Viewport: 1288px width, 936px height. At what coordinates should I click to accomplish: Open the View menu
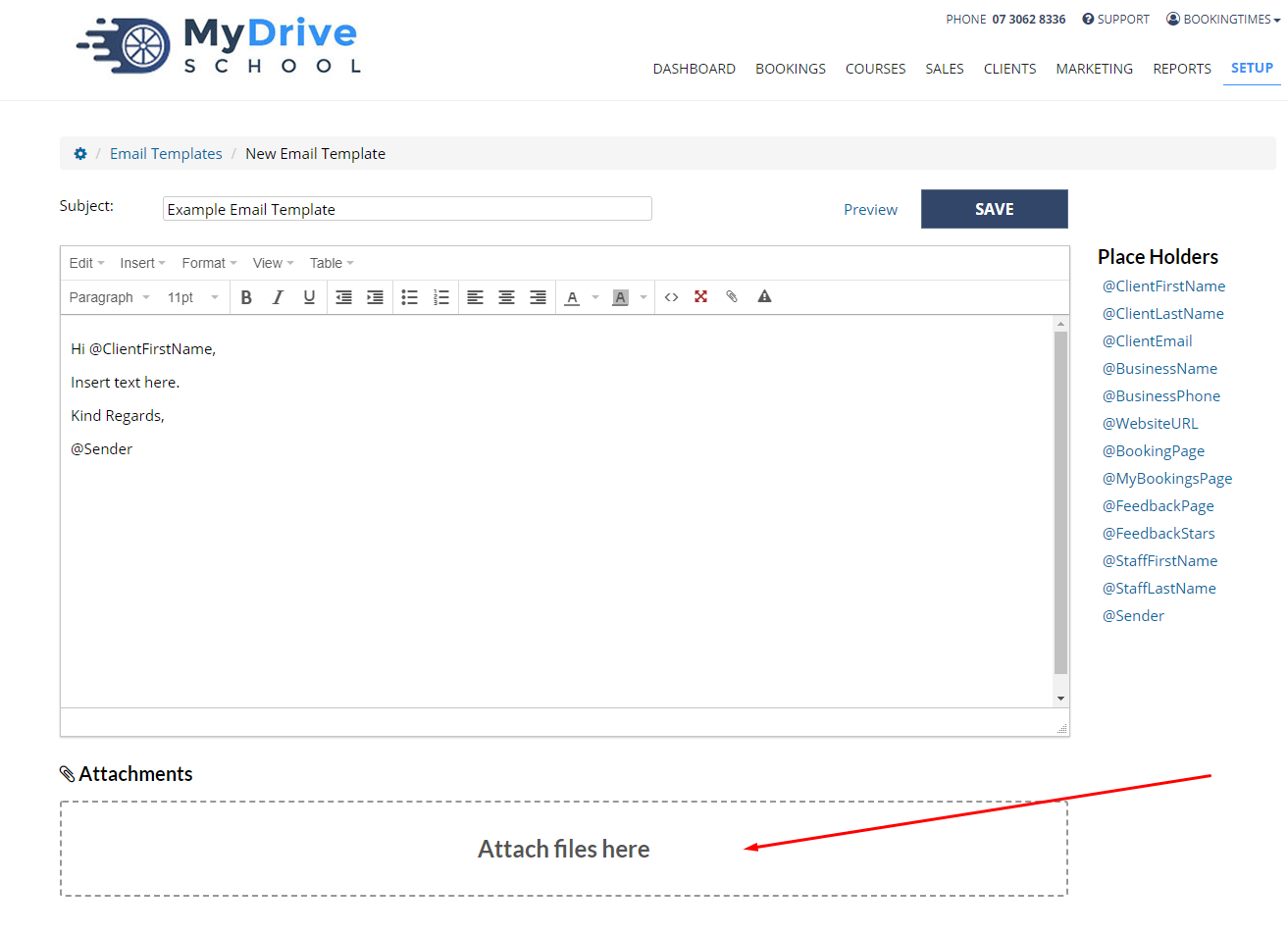coord(273,263)
